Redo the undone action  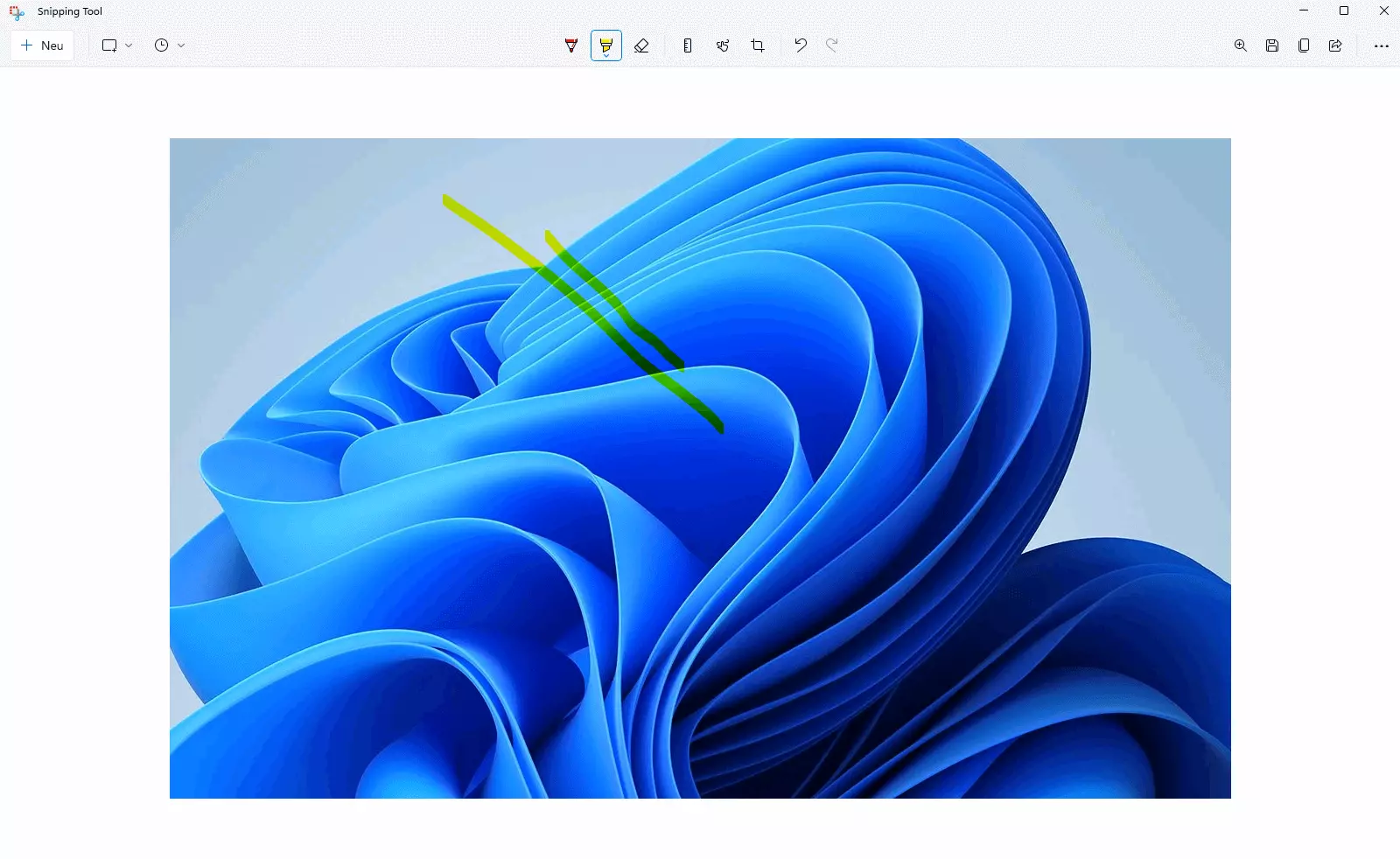coord(832,45)
